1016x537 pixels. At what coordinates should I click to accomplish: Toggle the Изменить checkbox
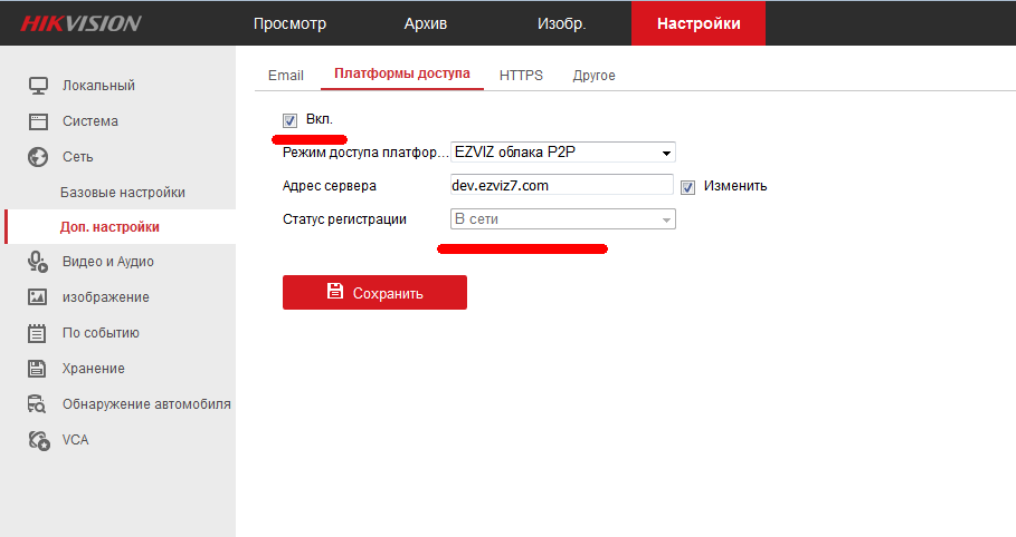click(688, 187)
